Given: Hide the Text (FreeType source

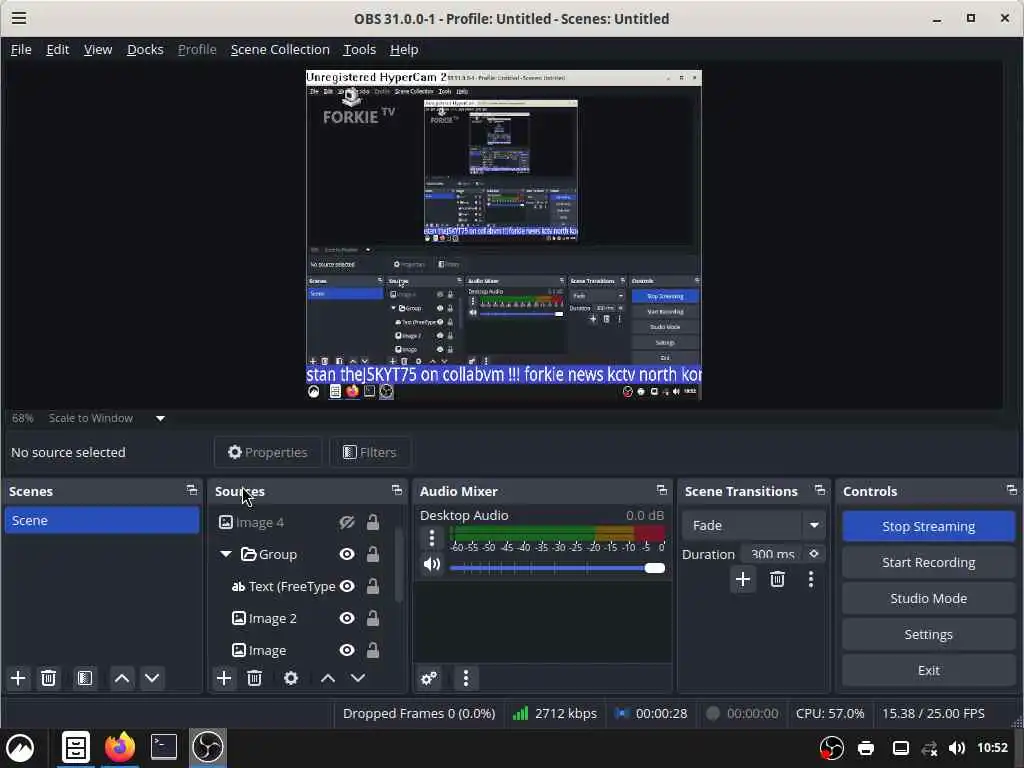Looking at the screenshot, I should click(347, 586).
